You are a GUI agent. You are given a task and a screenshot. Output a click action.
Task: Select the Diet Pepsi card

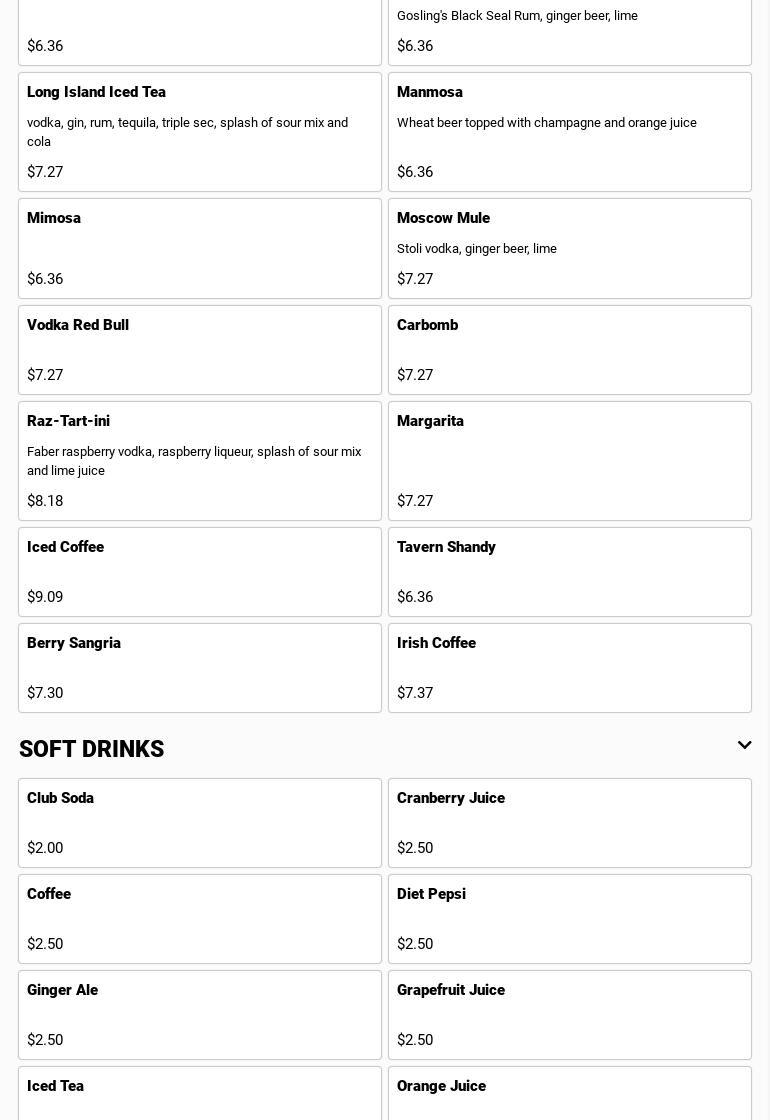click(570, 919)
